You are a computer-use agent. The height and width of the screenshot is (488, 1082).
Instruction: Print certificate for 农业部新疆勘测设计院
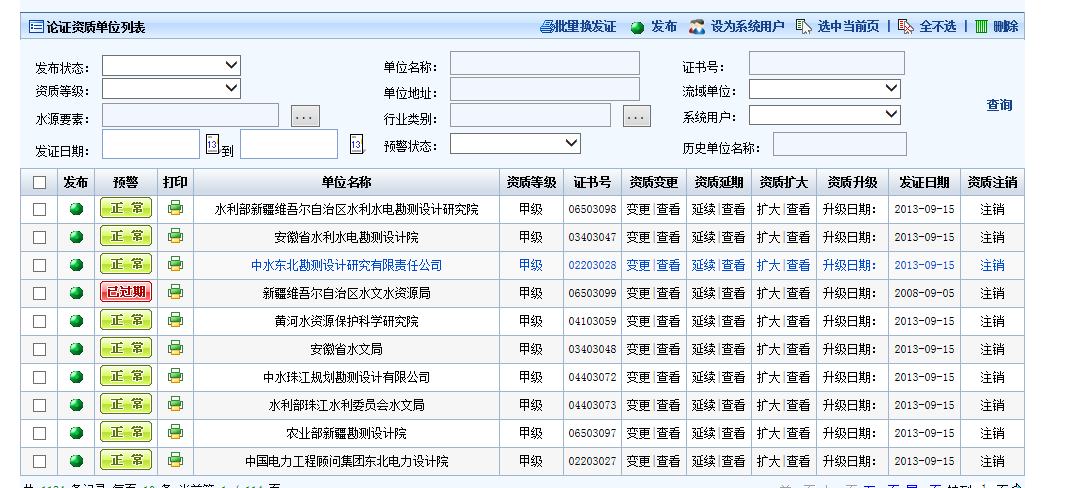pyautogui.click(x=175, y=432)
